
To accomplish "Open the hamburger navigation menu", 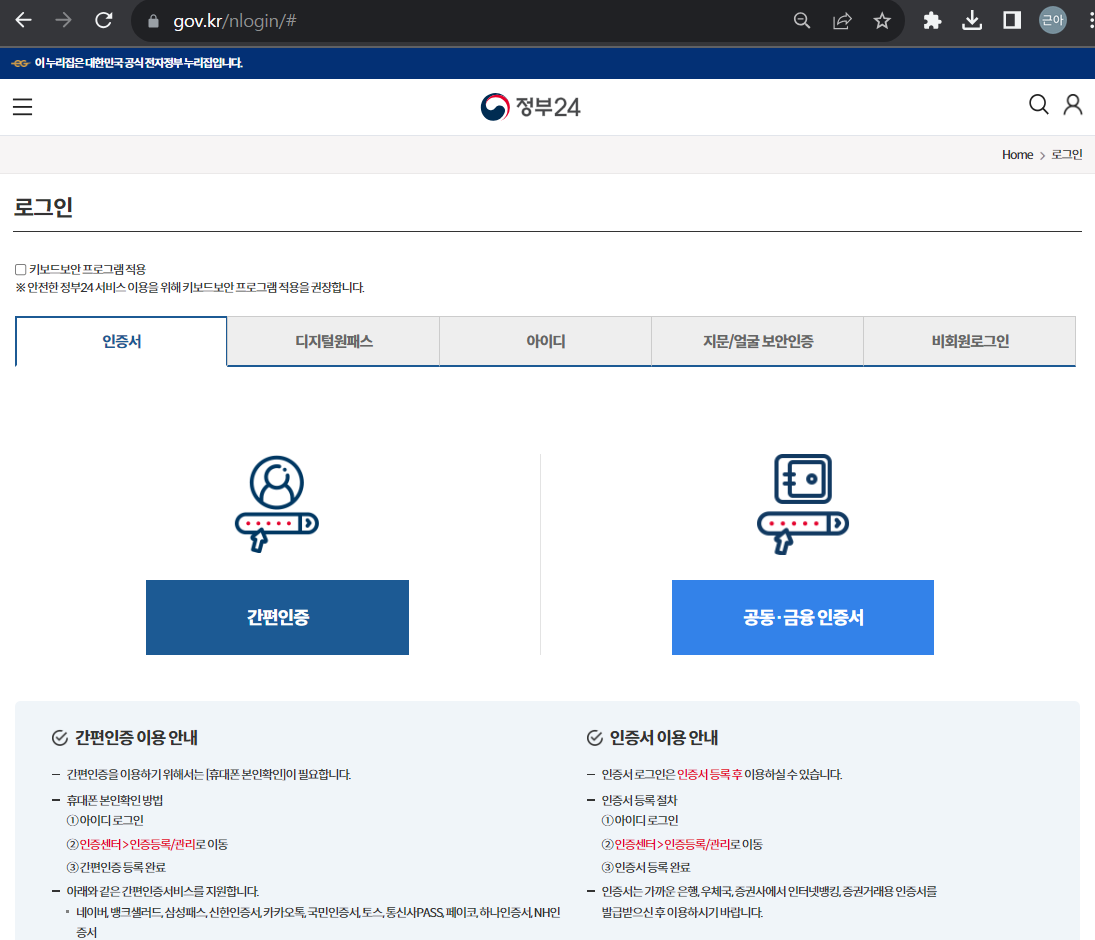I will (x=22, y=107).
